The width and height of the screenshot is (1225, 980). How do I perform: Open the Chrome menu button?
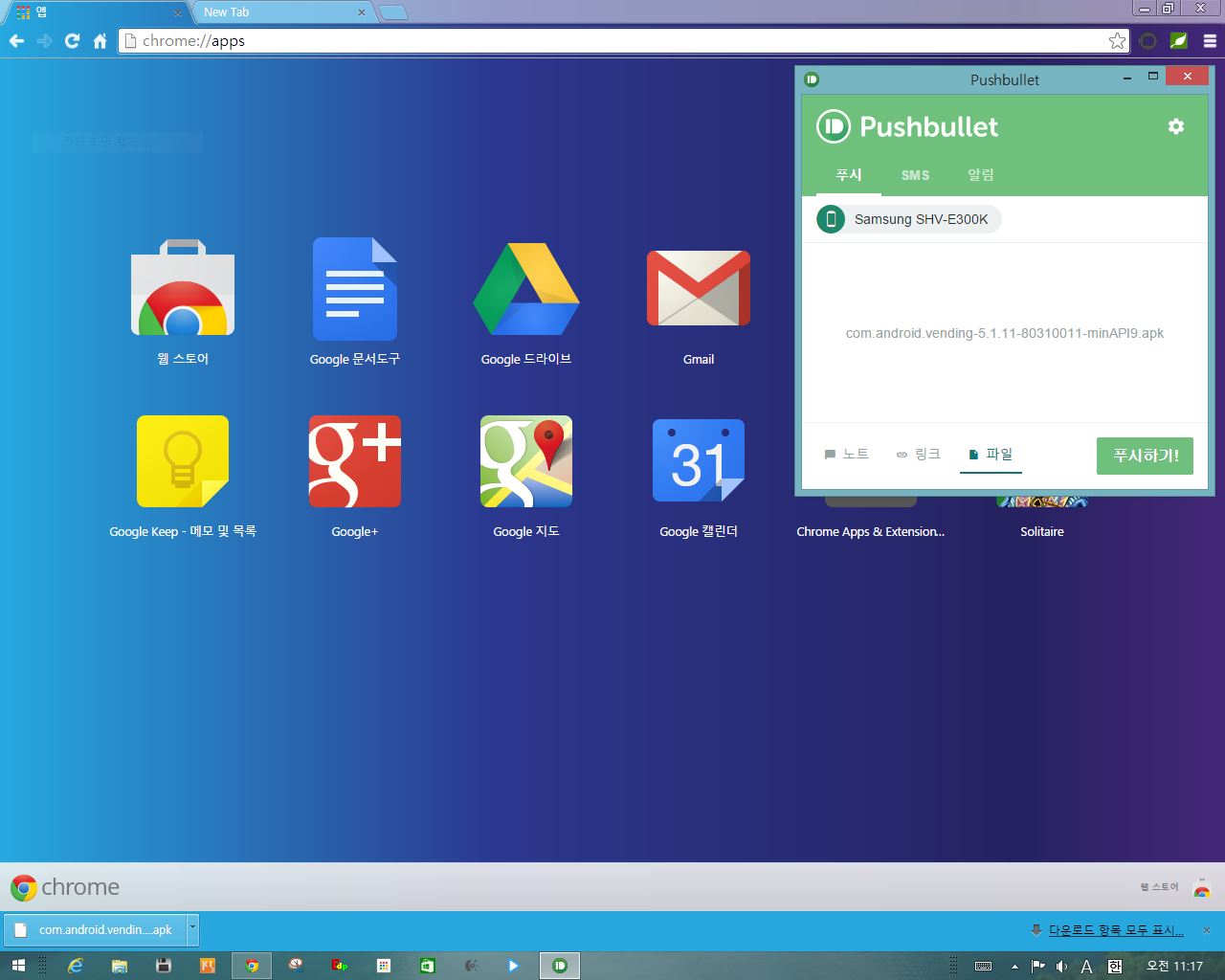pyautogui.click(x=1210, y=41)
